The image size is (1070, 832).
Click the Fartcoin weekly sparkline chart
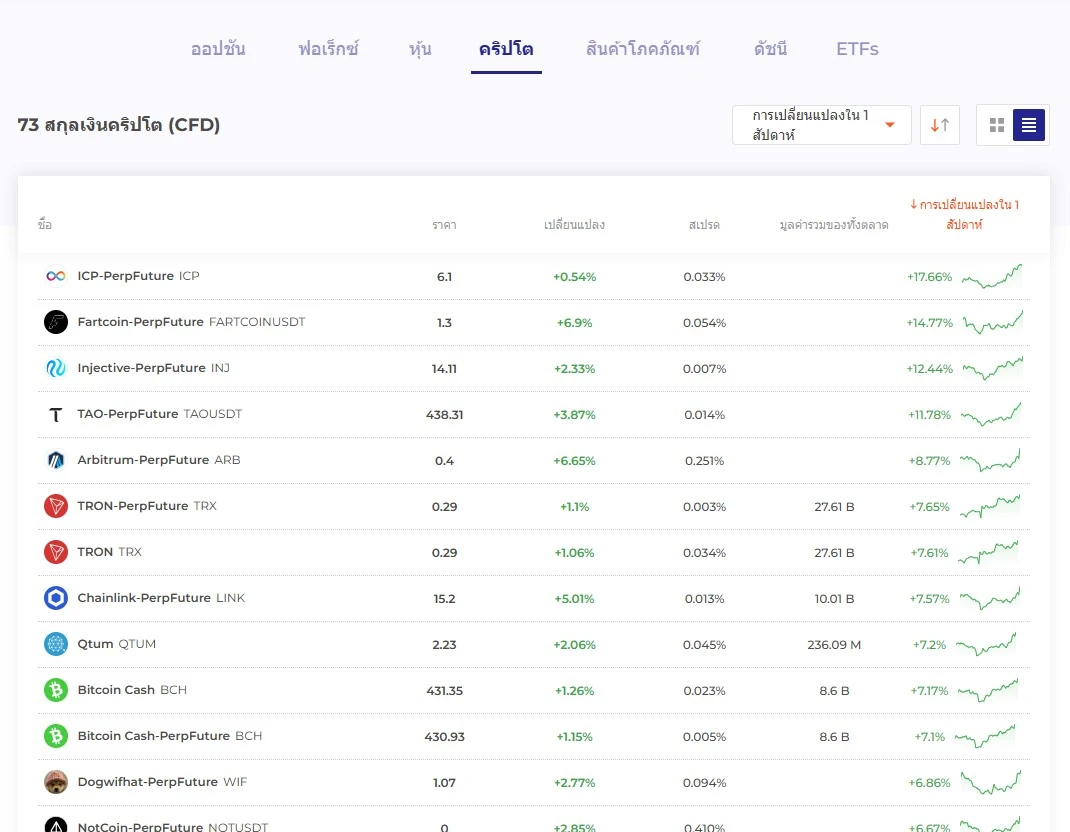point(993,322)
